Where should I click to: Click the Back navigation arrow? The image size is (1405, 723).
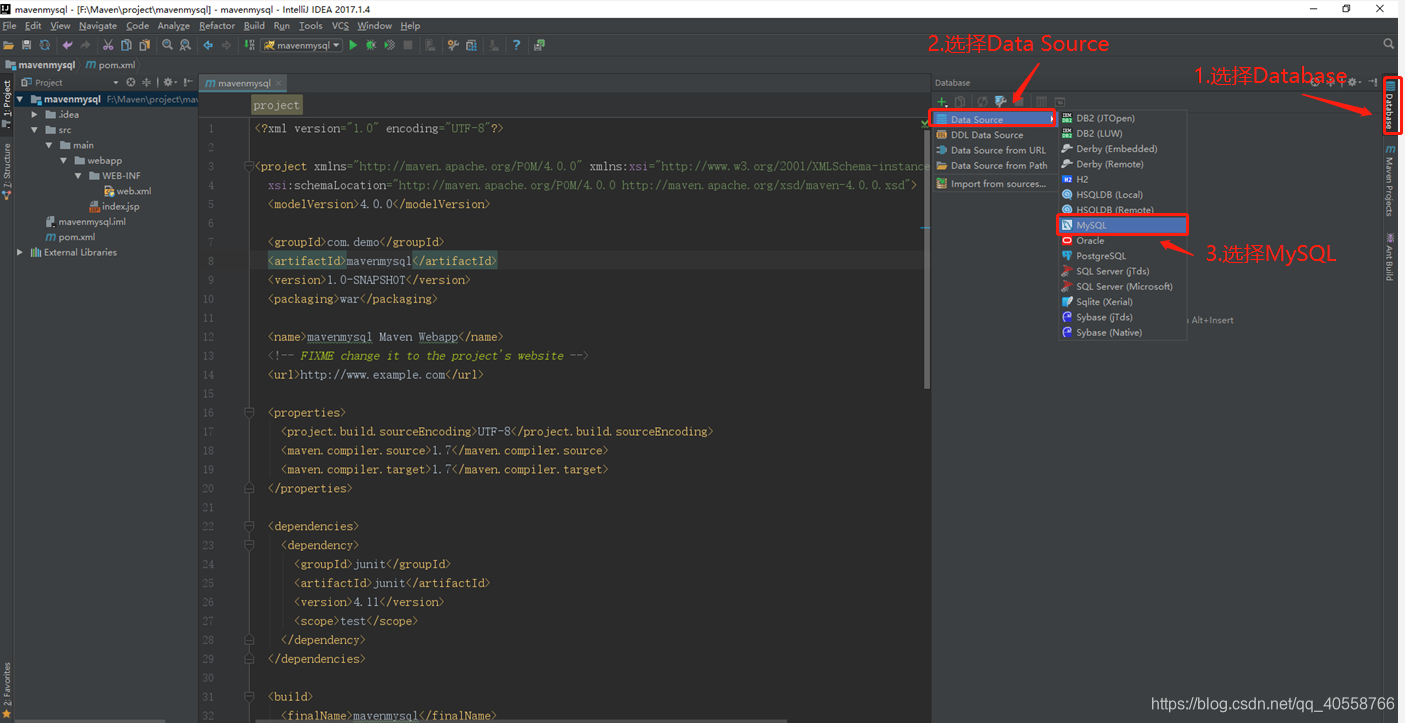pos(208,45)
